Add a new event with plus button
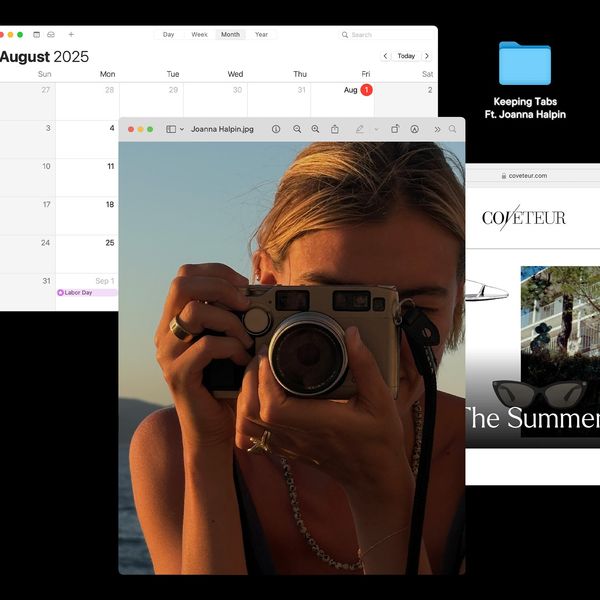This screenshot has height=600, width=600. (x=71, y=34)
